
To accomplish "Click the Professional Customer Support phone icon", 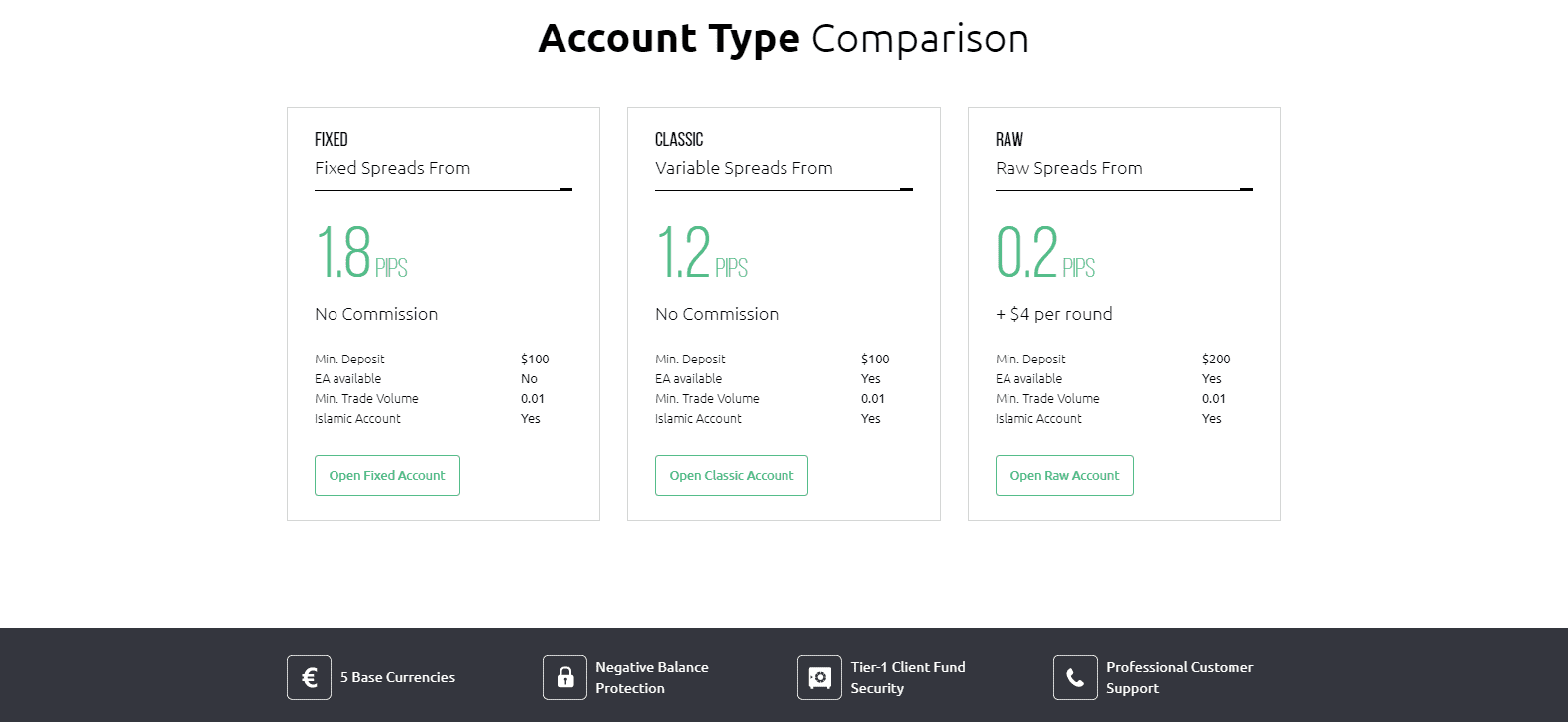I will pos(1074,677).
